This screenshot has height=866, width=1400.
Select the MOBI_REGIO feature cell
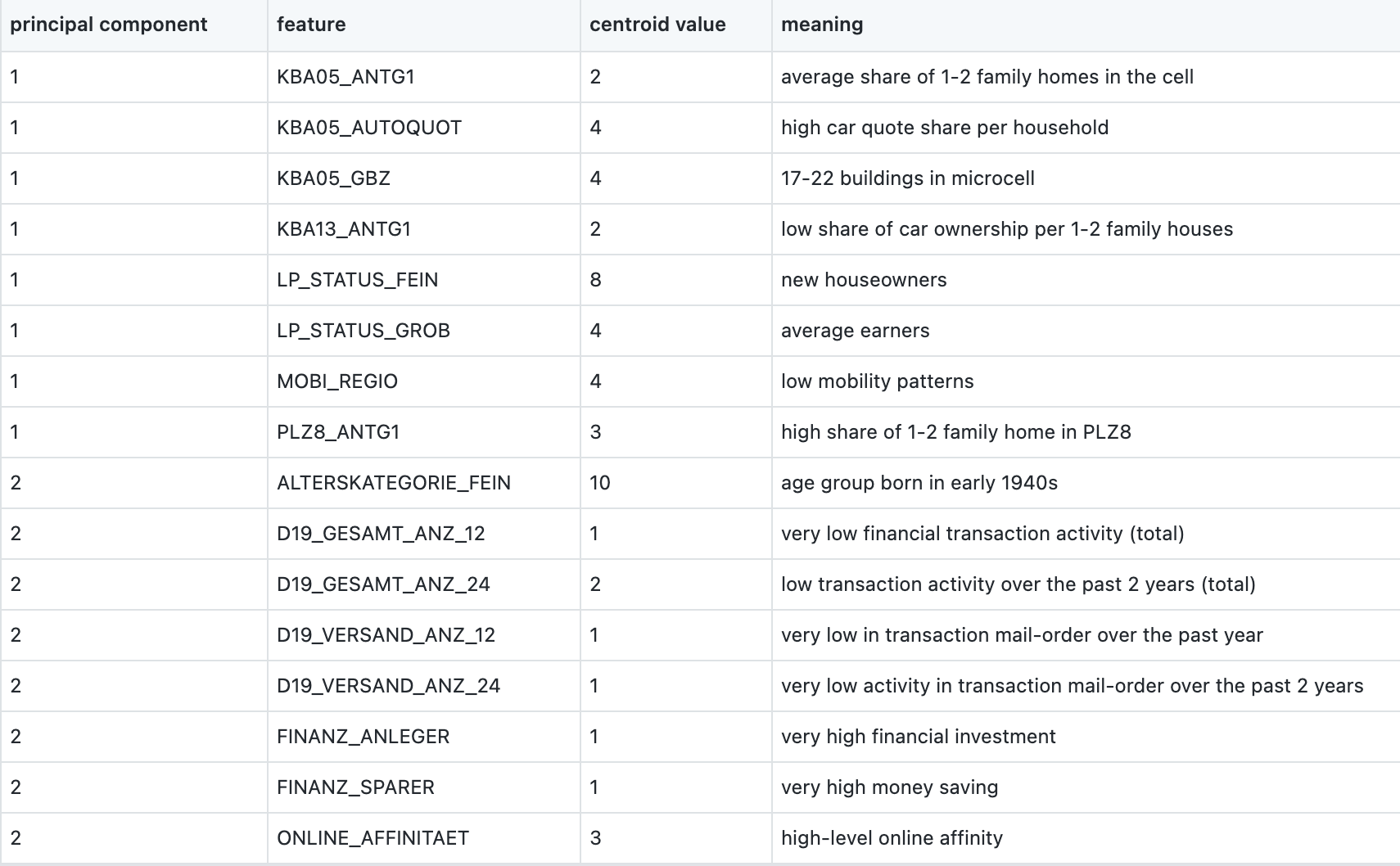pos(337,381)
